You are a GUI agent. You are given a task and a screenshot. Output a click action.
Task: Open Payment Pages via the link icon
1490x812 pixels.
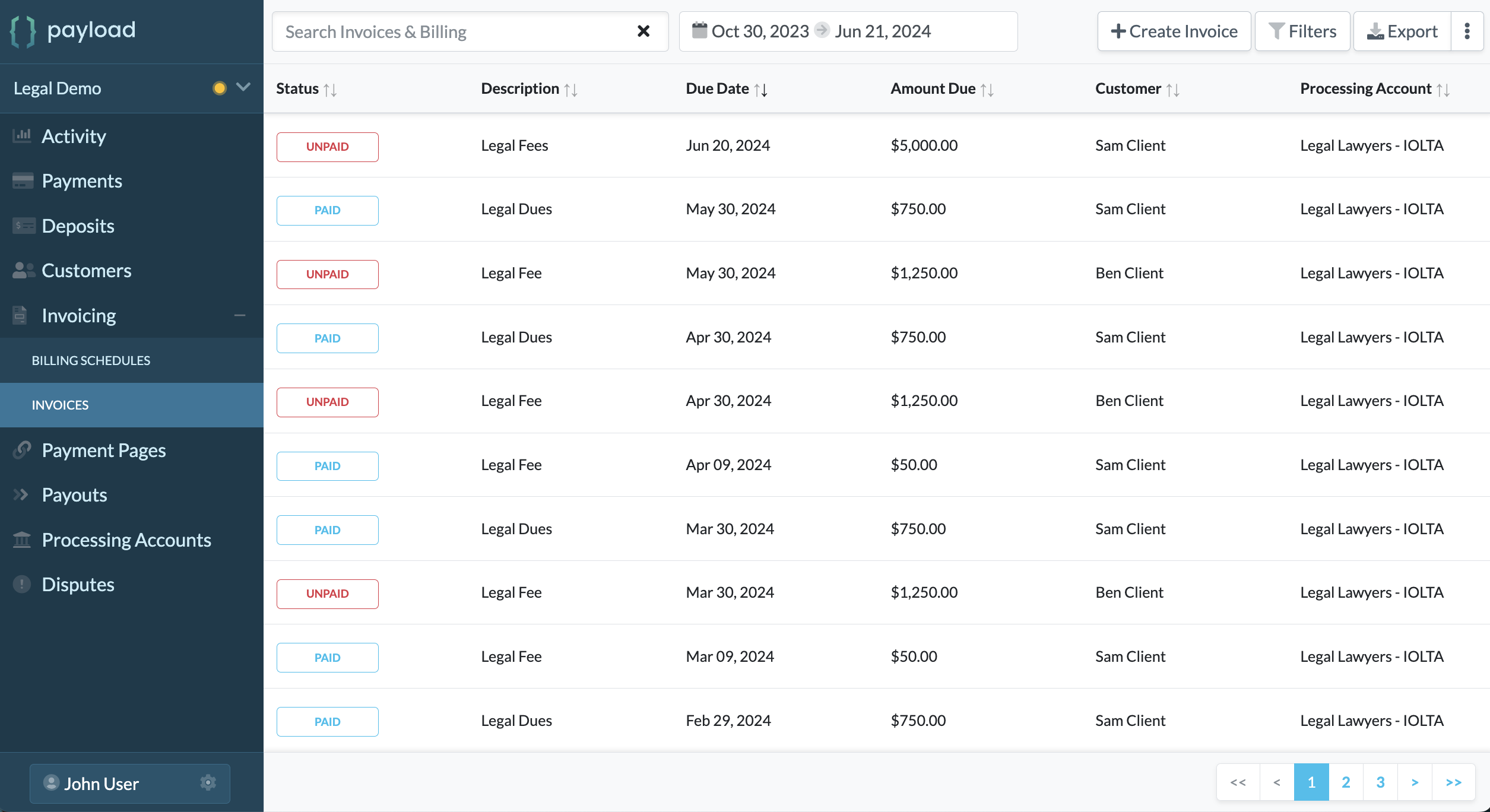point(22,450)
